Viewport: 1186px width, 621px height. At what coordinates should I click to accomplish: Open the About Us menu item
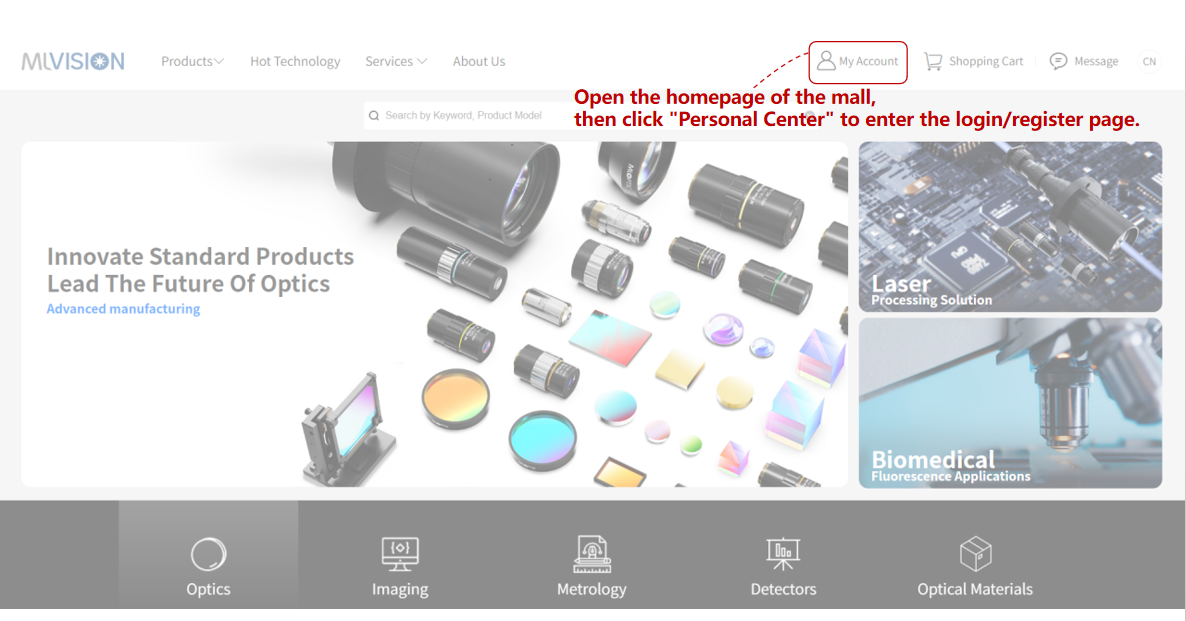pyautogui.click(x=479, y=61)
